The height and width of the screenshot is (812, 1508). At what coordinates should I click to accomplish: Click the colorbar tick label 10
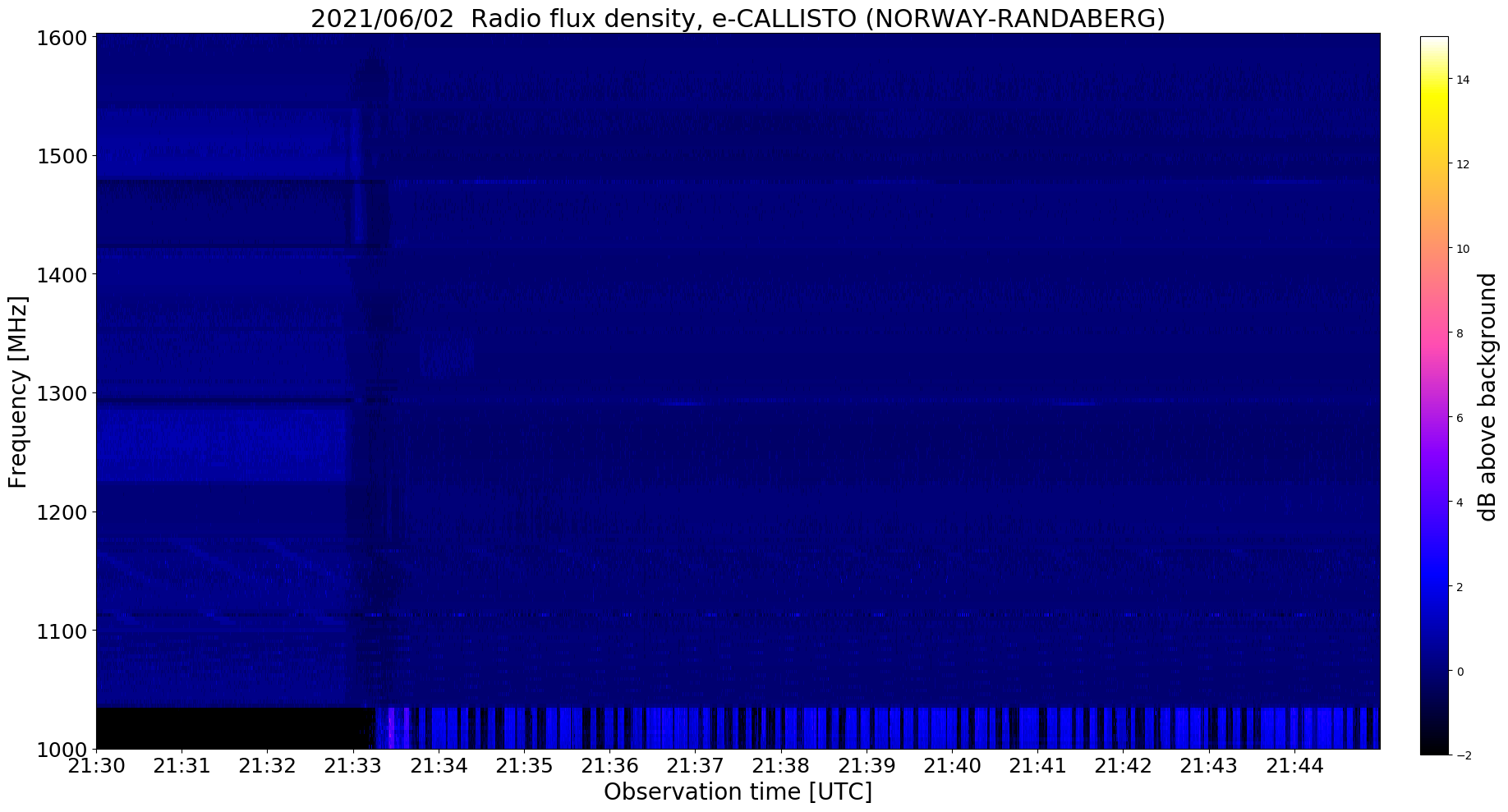pos(1463,249)
